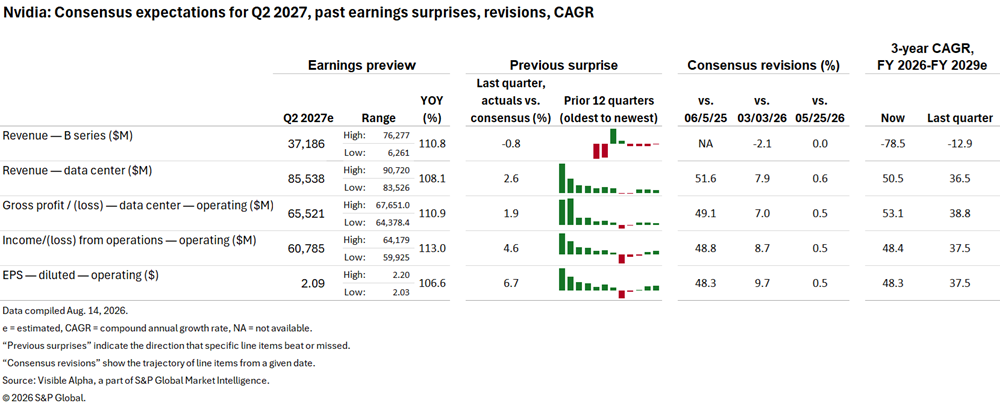This screenshot has width=1000, height=406.
Task: Select the YOY value 106.6
Action: [x=433, y=284]
